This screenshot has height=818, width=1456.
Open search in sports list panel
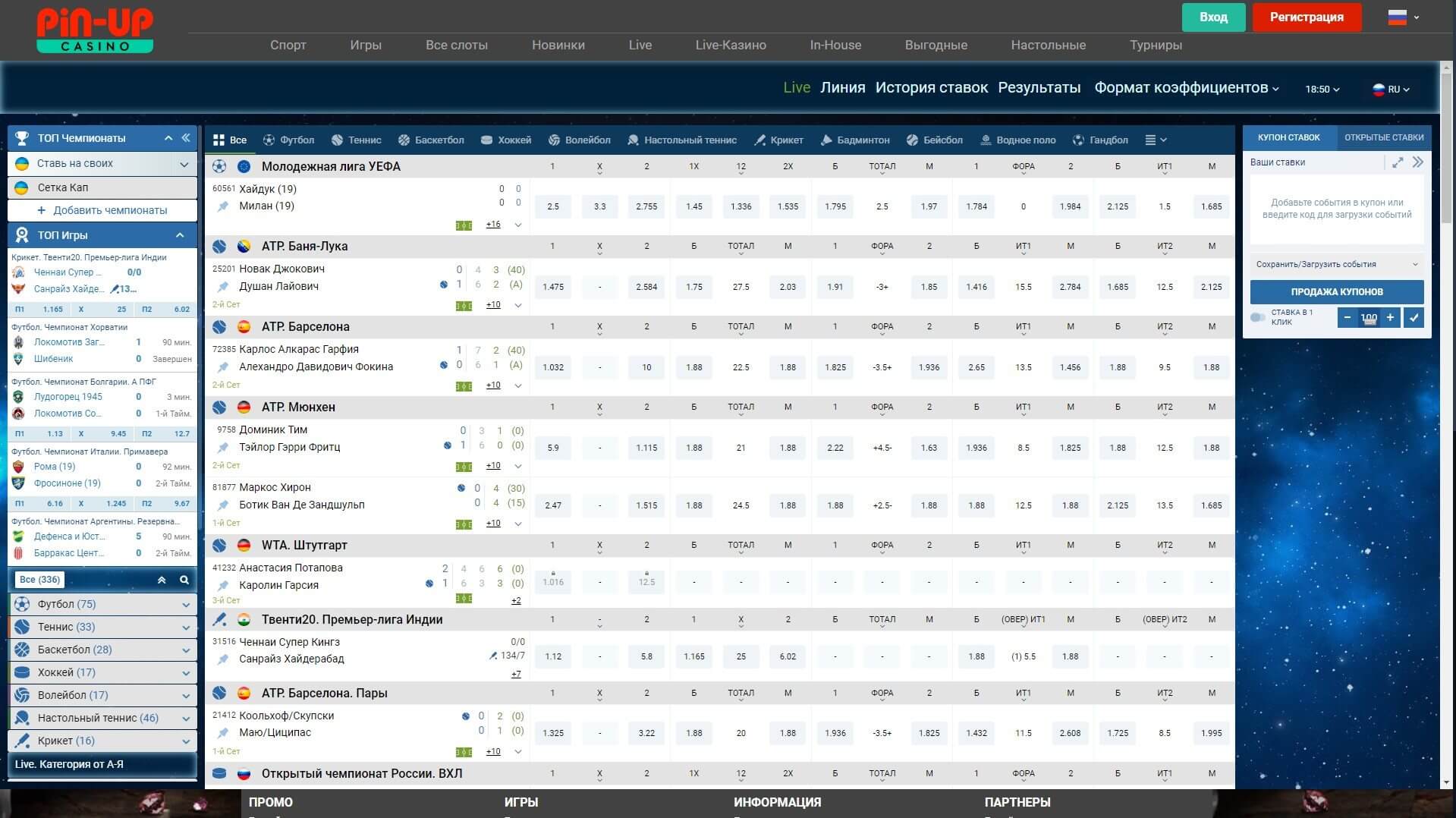click(x=184, y=580)
